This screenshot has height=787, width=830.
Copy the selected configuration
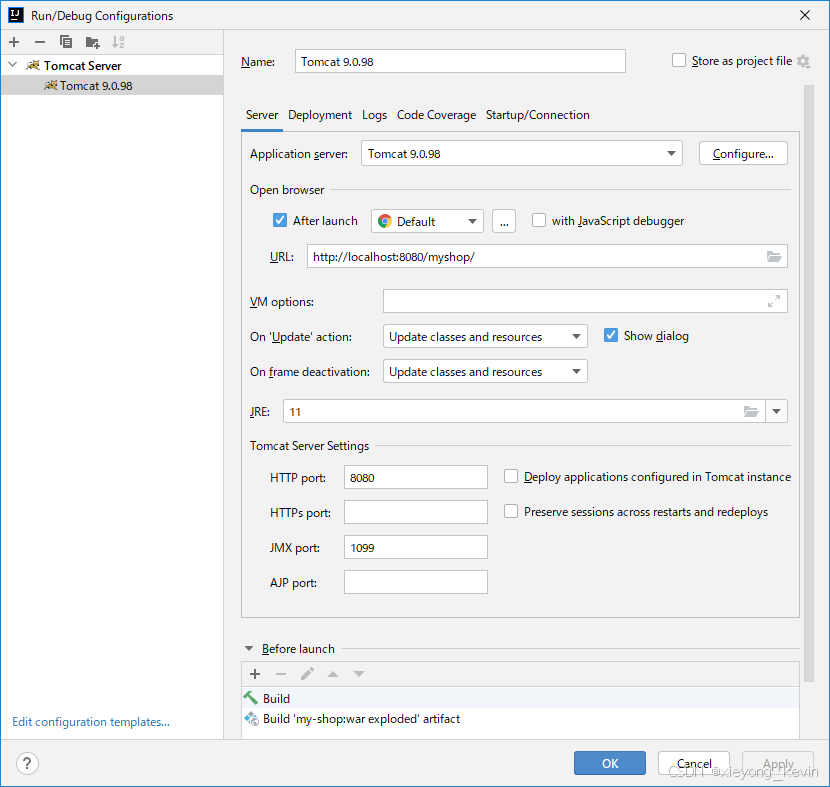66,42
